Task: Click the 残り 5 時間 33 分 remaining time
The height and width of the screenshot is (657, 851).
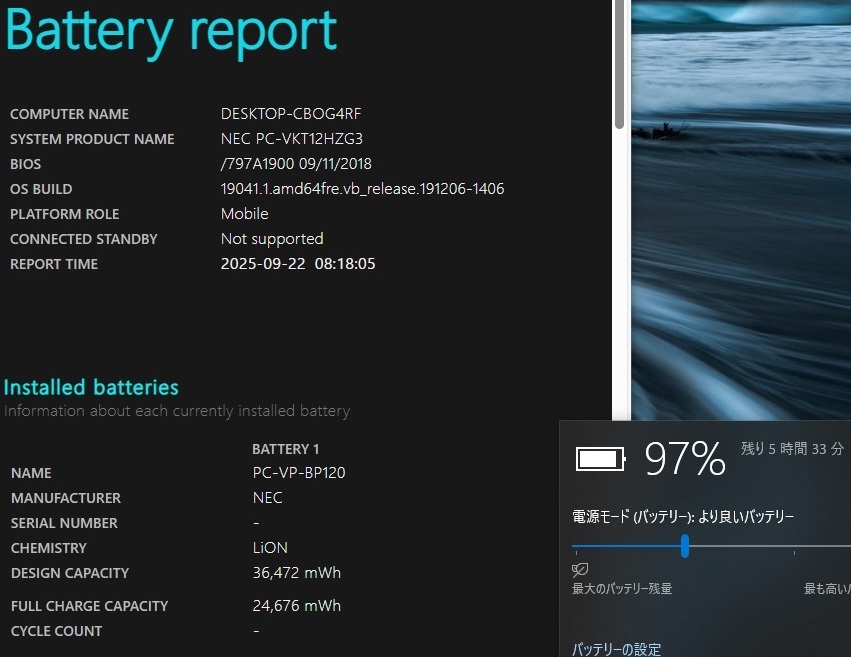Action: pos(792,449)
